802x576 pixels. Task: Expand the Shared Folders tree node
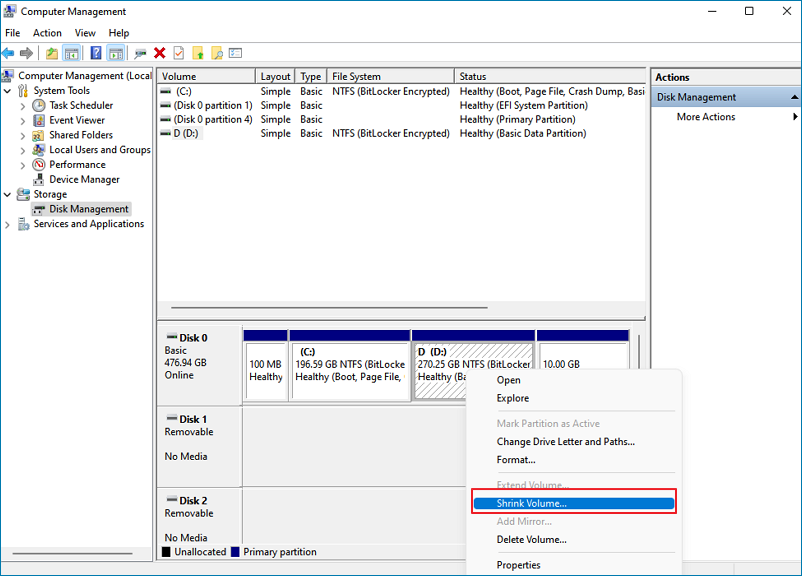[x=24, y=135]
